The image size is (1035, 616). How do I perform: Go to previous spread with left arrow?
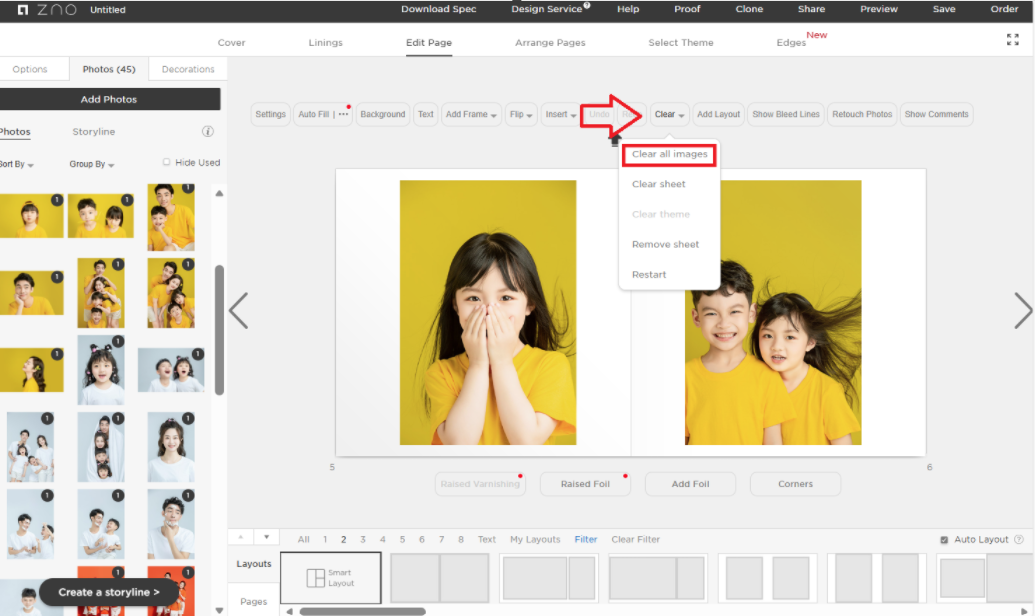pyautogui.click(x=238, y=310)
